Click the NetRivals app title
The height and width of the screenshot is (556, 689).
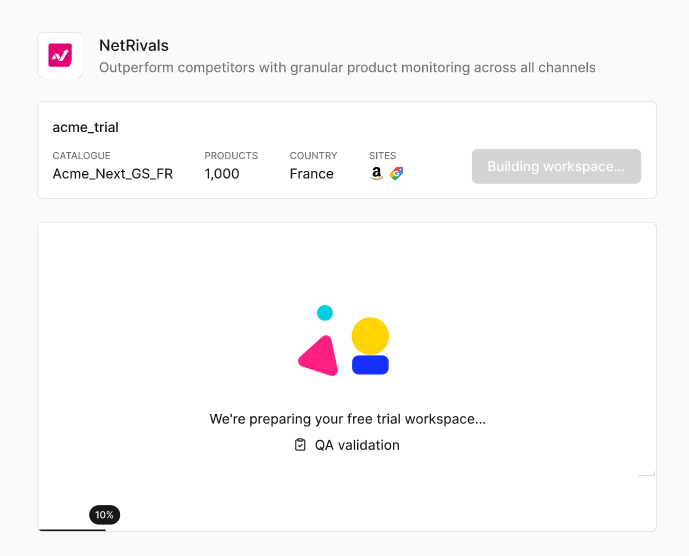click(133, 45)
